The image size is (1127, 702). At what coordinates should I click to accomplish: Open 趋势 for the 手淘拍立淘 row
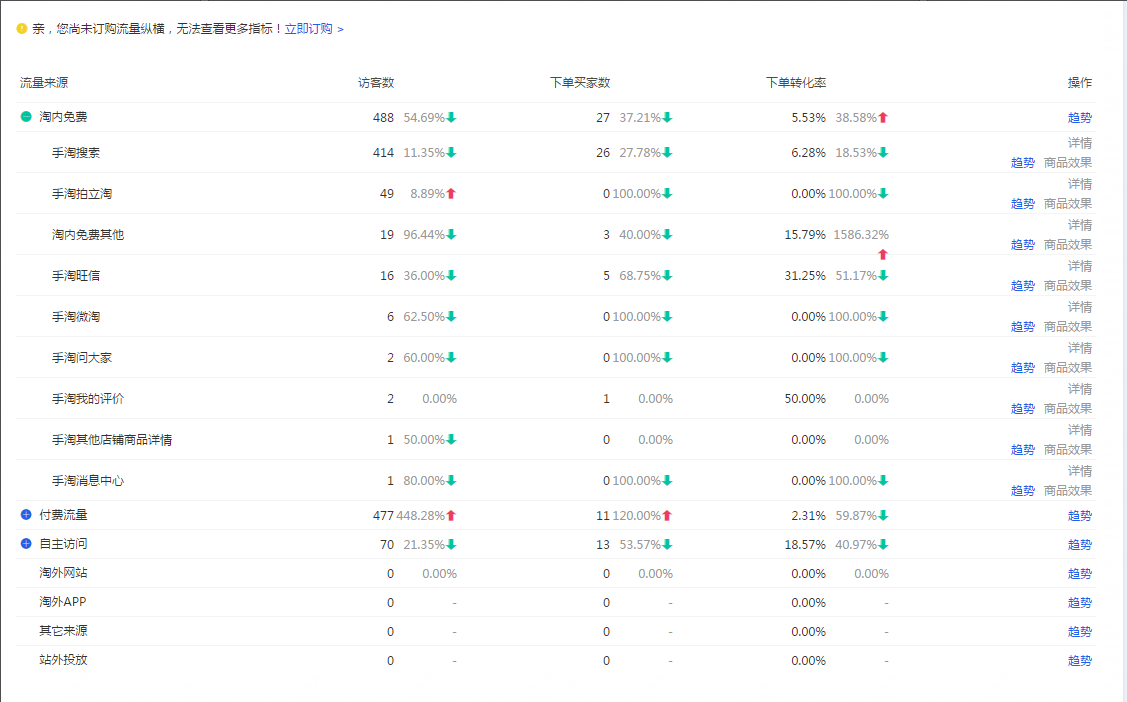(x=1022, y=203)
